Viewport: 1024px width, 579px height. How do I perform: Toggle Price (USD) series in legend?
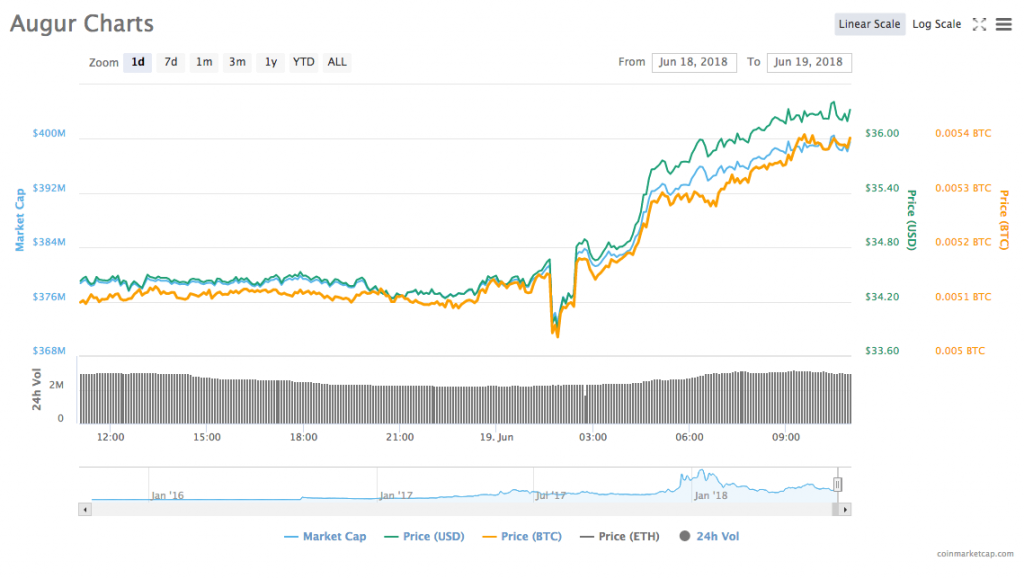click(x=424, y=537)
